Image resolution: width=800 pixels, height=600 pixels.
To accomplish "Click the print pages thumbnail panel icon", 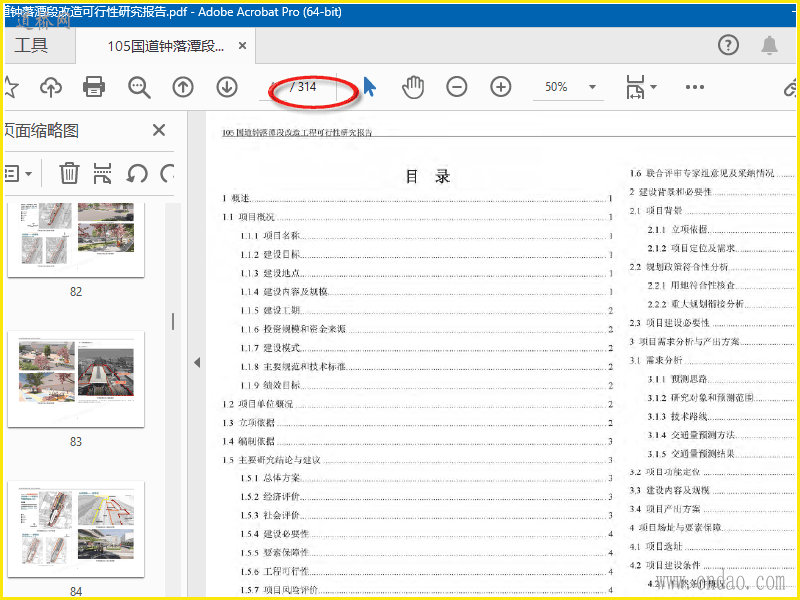I will (103, 173).
